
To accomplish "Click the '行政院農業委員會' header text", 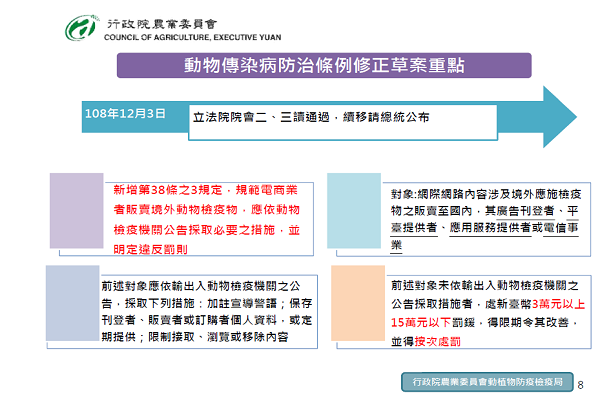I will (162, 24).
